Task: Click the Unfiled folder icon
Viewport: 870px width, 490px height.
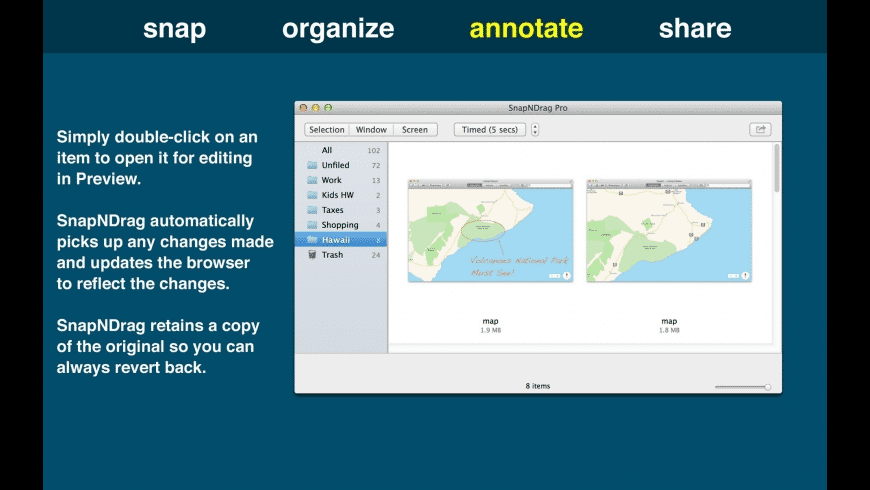Action: point(312,165)
